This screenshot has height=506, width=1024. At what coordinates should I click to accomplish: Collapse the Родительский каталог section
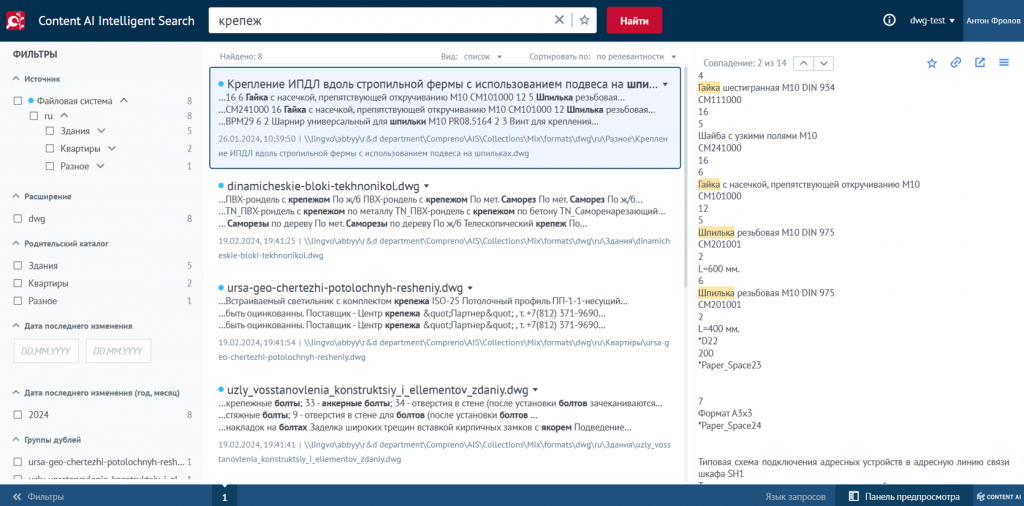16,244
